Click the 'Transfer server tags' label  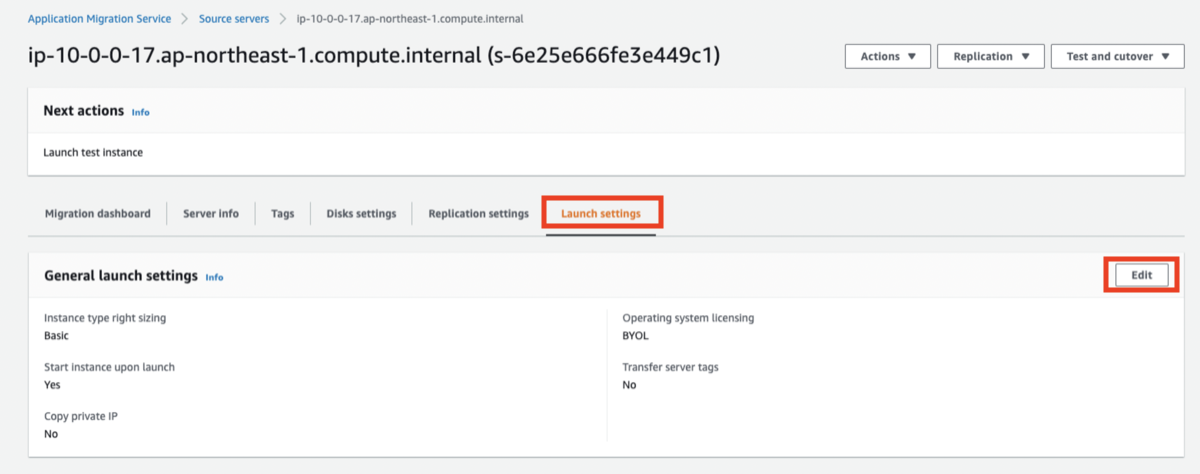point(670,367)
